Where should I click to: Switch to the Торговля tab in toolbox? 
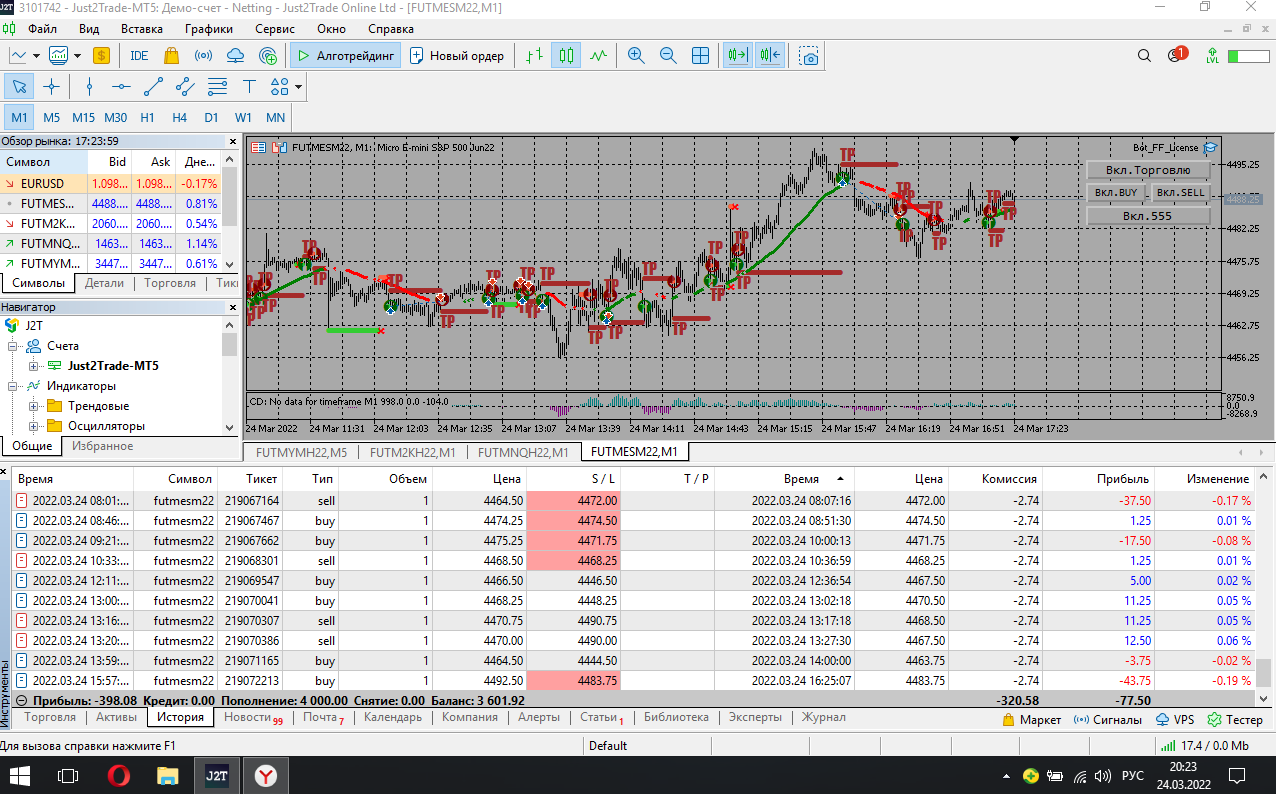pyautogui.click(x=49, y=717)
